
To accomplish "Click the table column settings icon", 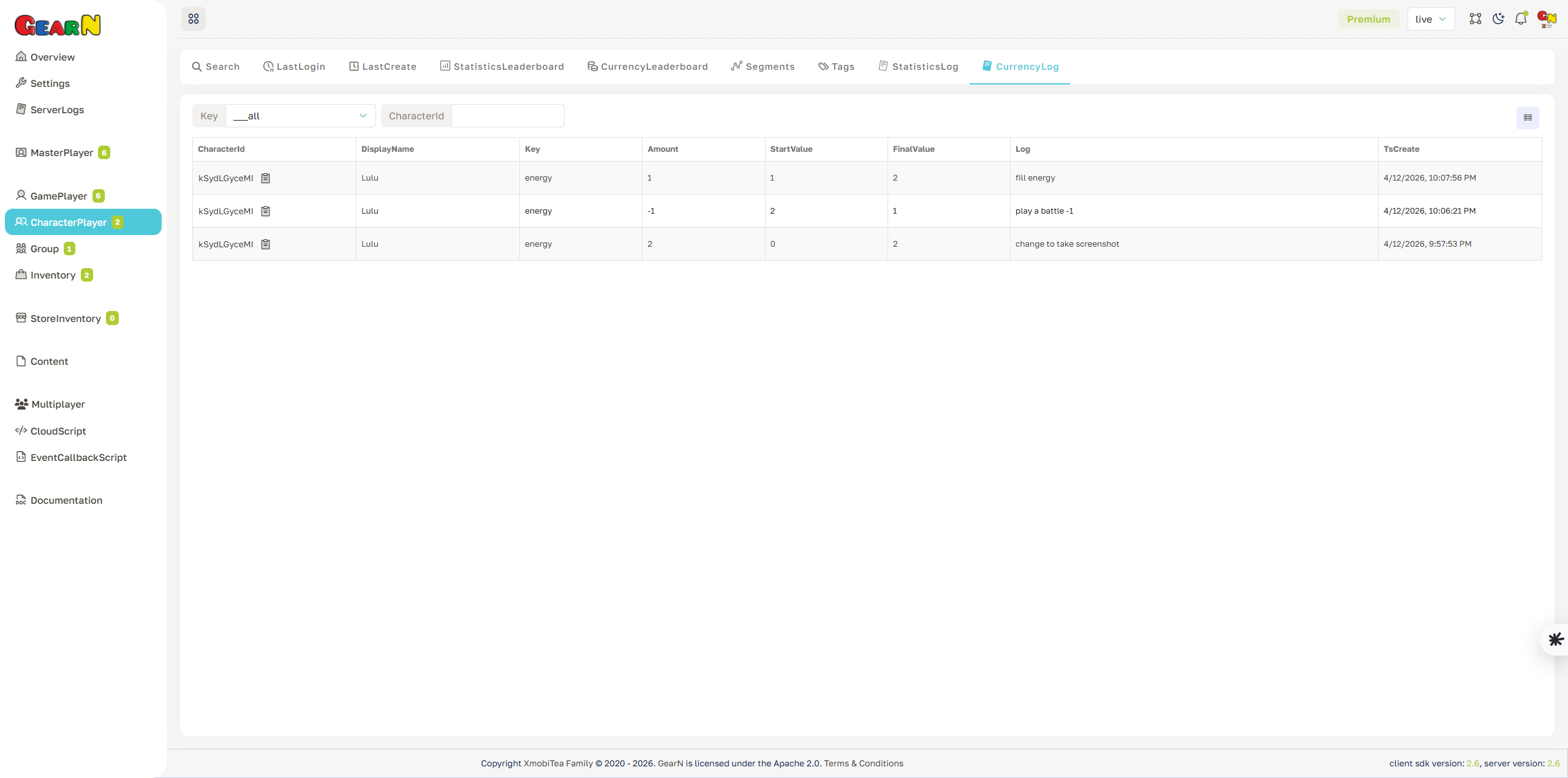I will coord(1527,117).
